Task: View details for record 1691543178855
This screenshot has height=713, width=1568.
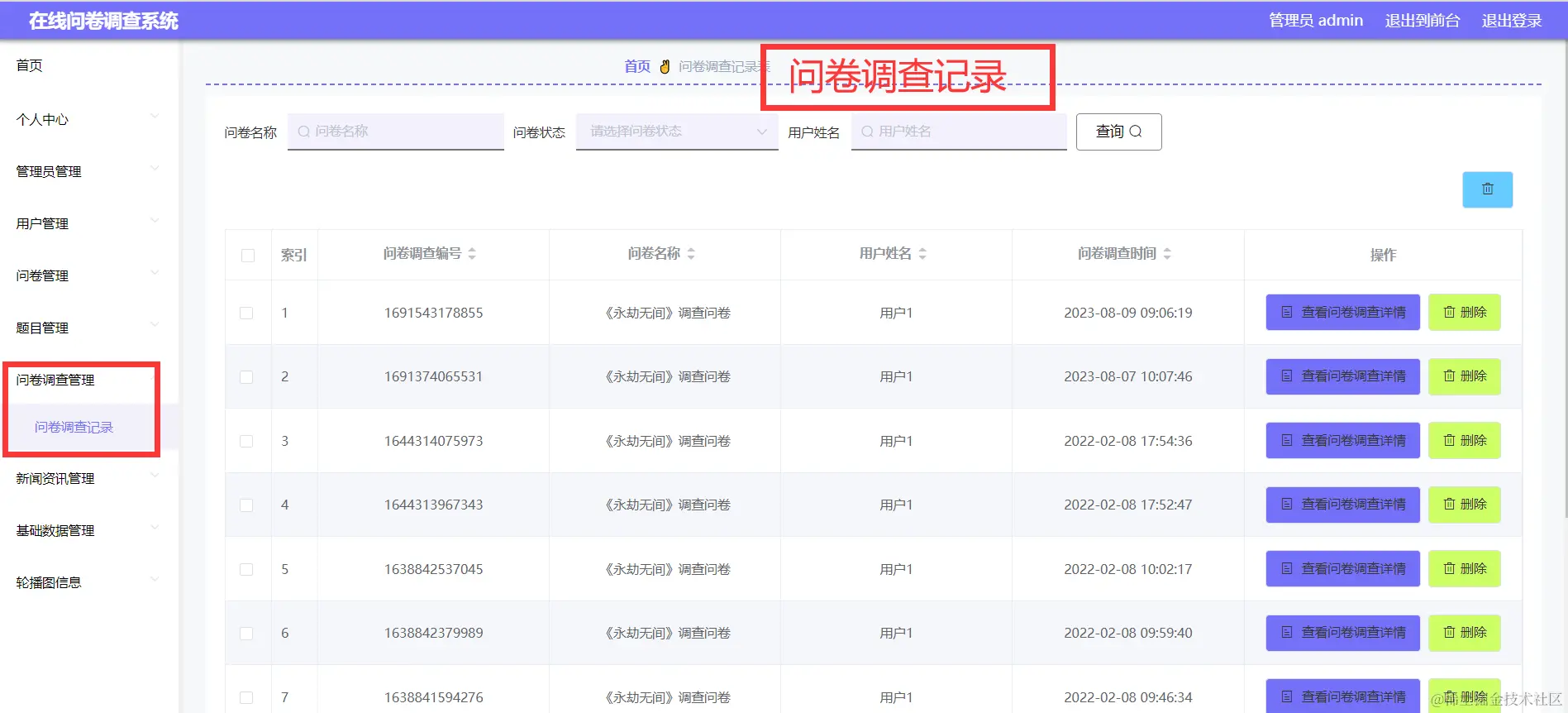Action: click(x=1342, y=313)
